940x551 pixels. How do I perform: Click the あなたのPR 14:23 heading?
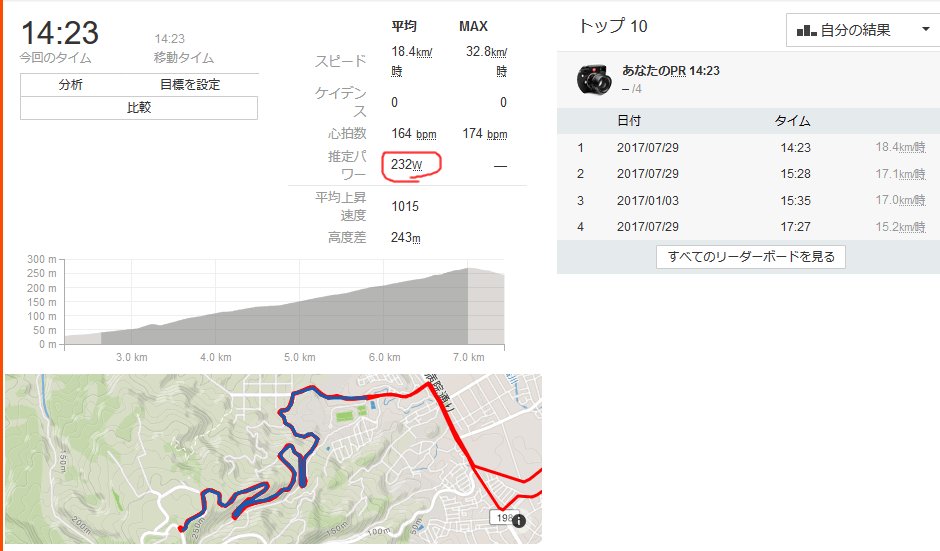(x=670, y=71)
